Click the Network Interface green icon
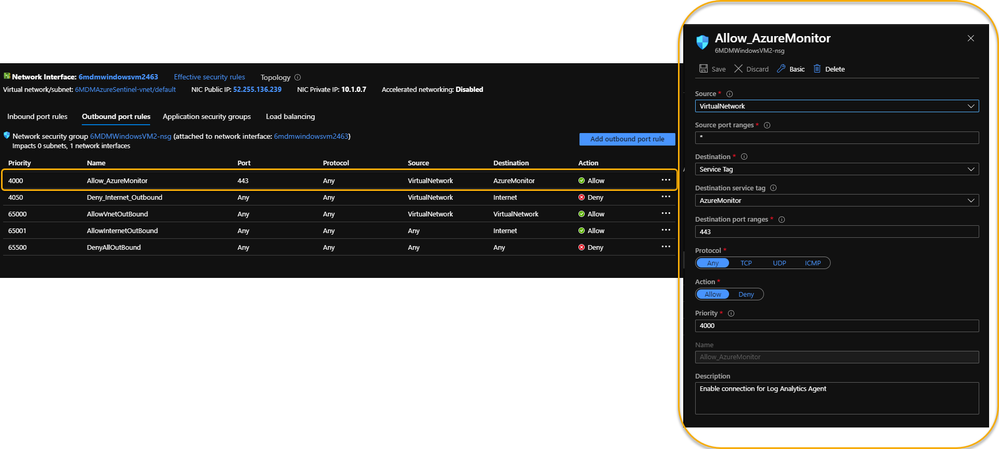This screenshot has height=449, width=999. [x=7, y=76]
